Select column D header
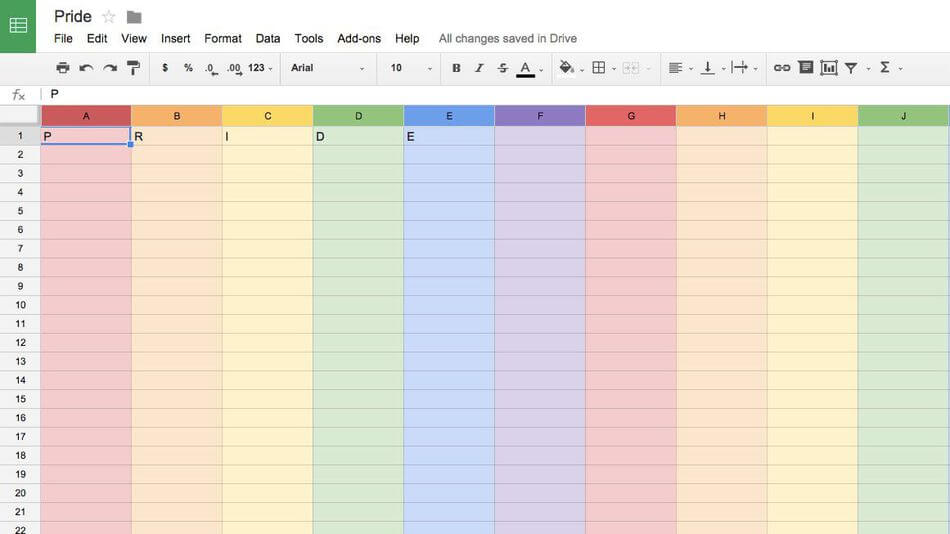The width and height of the screenshot is (950, 534). [359, 116]
